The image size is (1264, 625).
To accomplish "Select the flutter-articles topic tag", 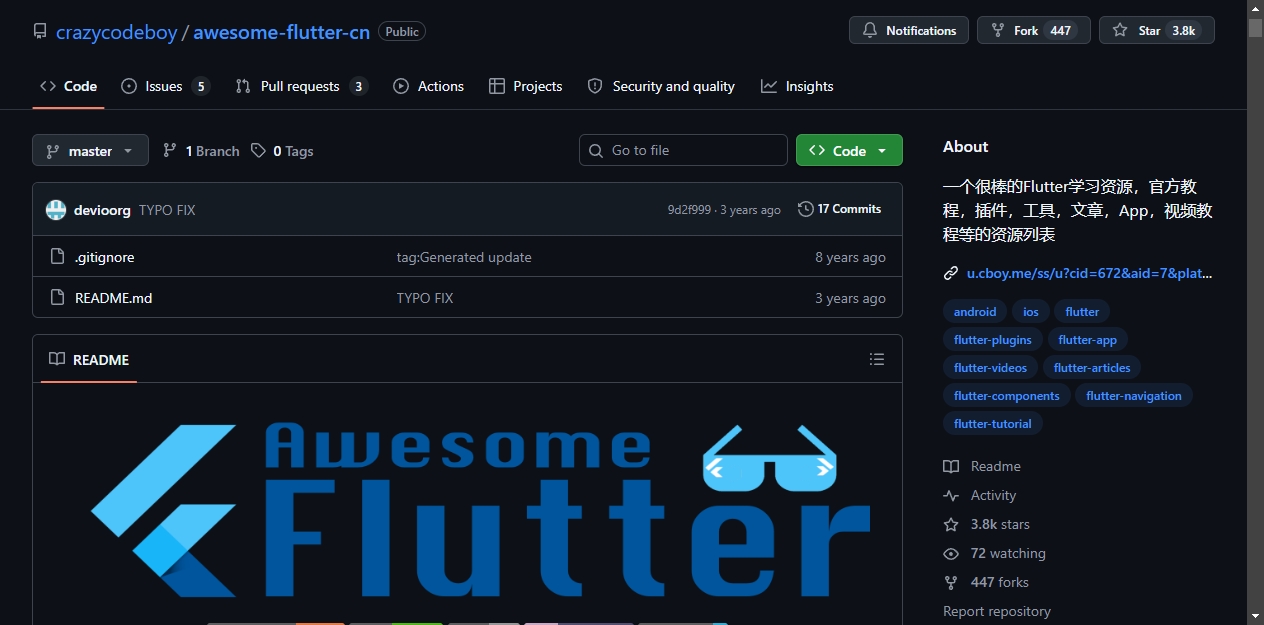I will click(x=1092, y=368).
